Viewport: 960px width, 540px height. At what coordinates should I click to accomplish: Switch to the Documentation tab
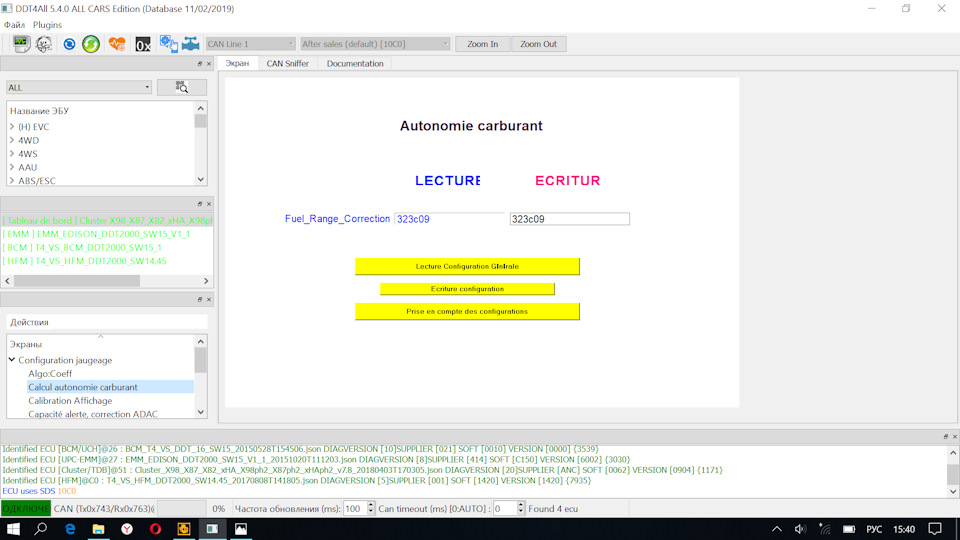pos(355,64)
